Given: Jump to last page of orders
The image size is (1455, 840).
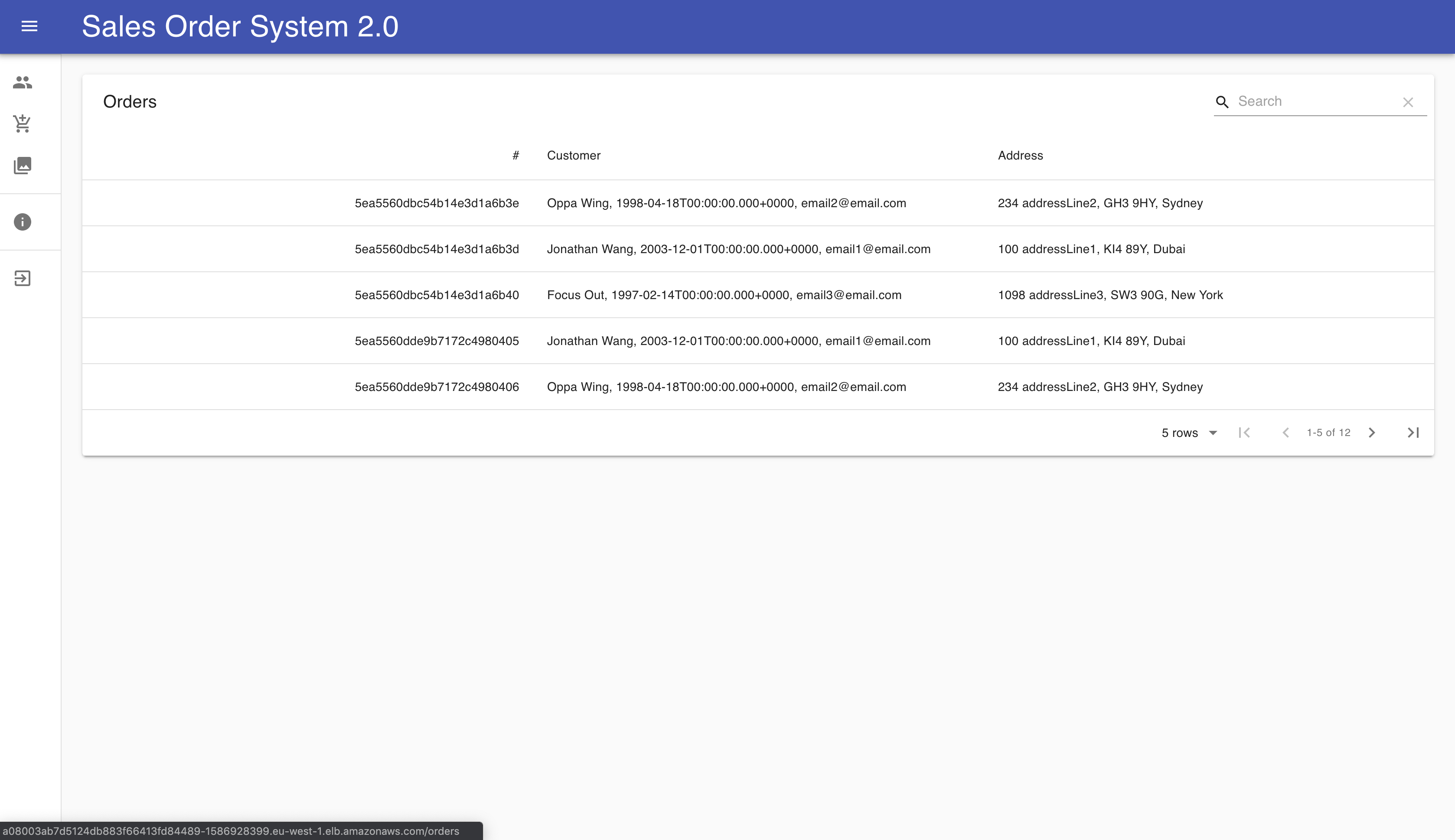Looking at the screenshot, I should (x=1413, y=433).
